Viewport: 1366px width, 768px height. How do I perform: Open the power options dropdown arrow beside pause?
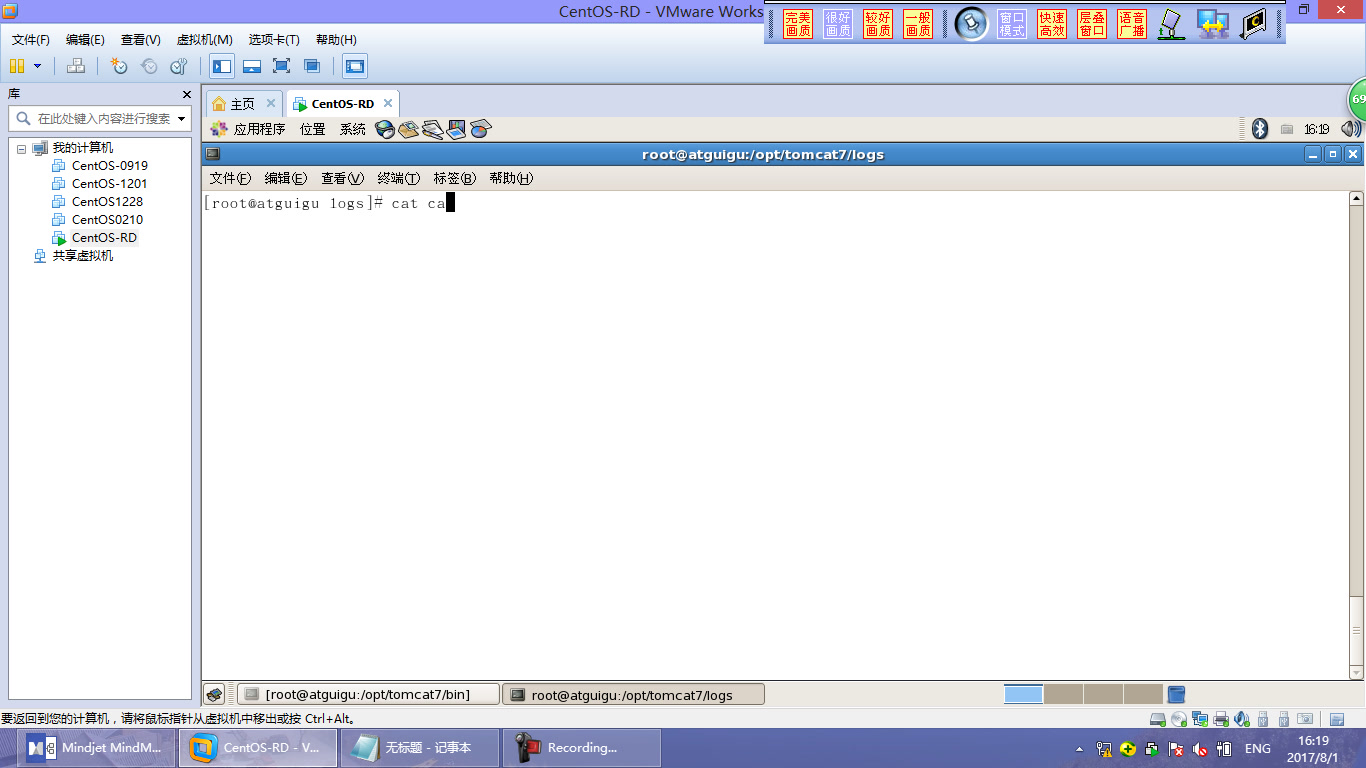coord(38,66)
